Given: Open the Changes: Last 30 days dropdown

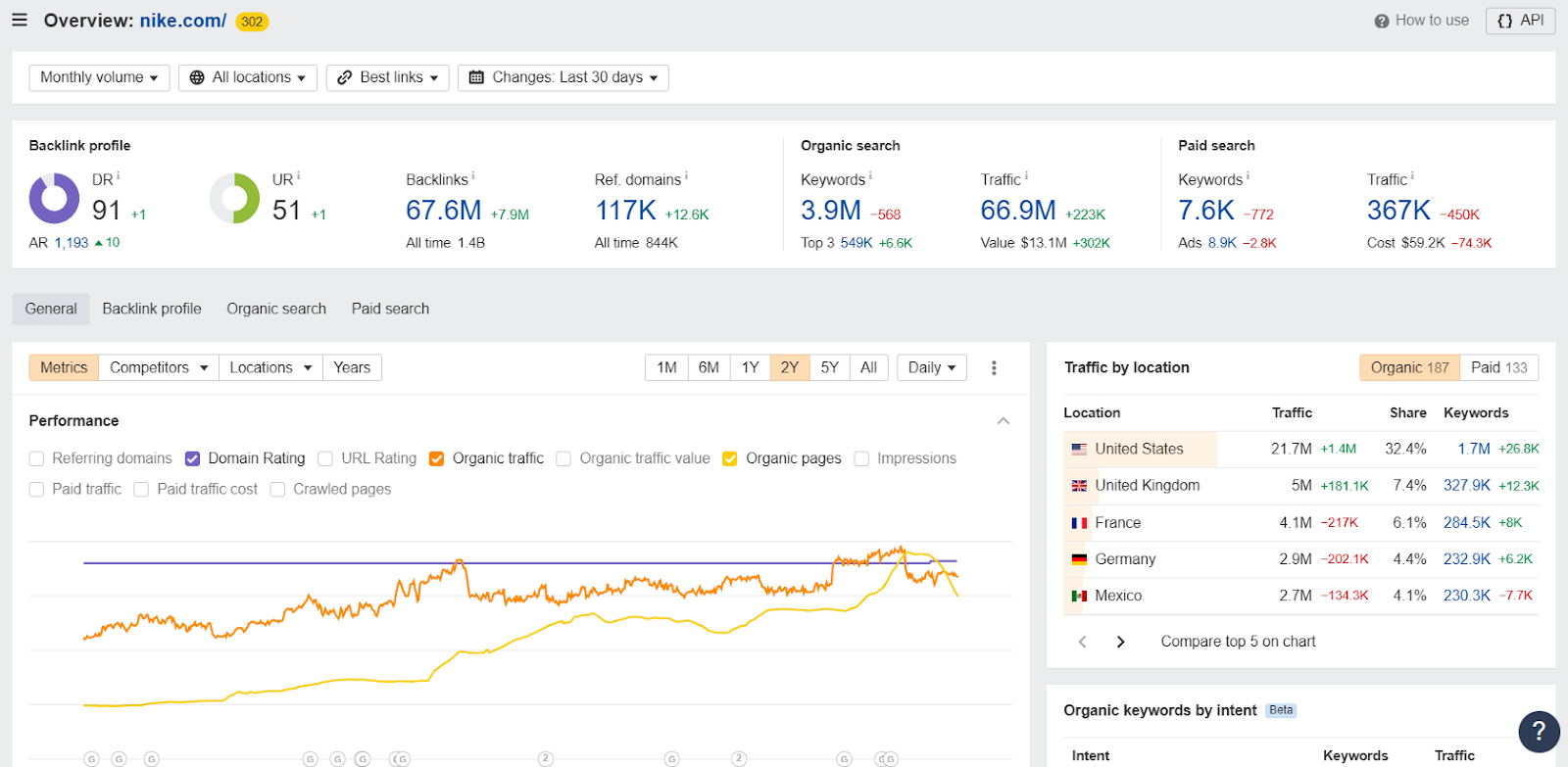Looking at the screenshot, I should [563, 77].
